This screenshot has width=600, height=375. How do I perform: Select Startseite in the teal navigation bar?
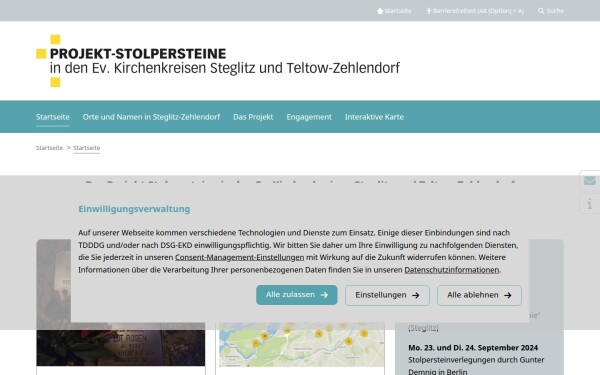pos(53,117)
